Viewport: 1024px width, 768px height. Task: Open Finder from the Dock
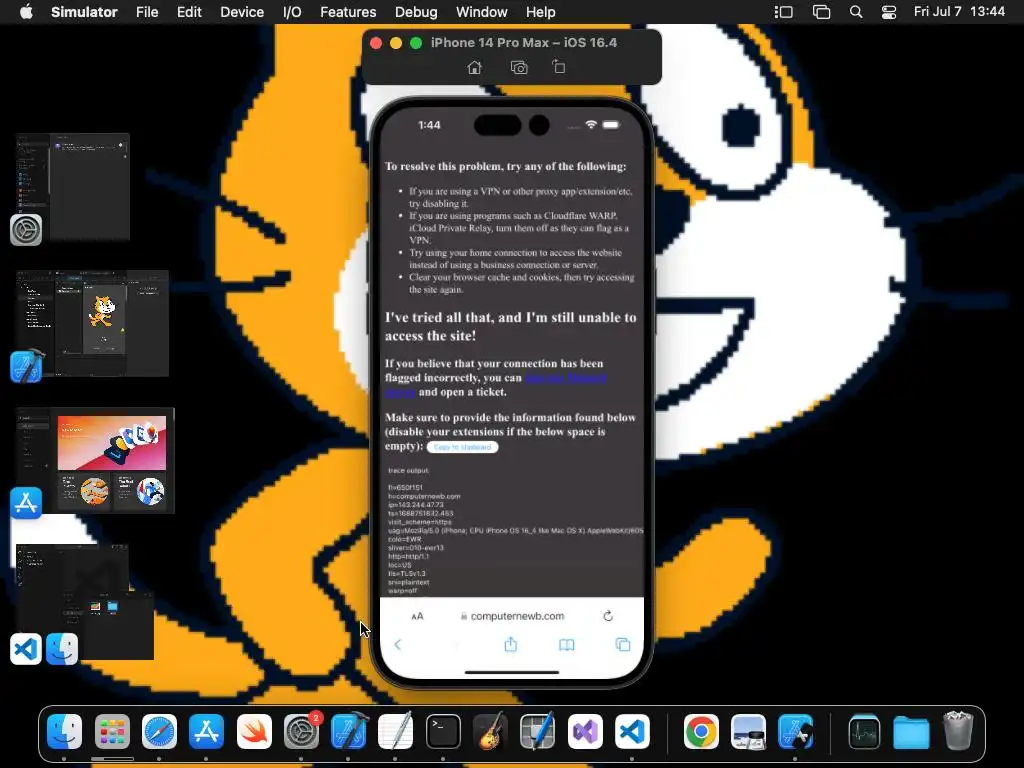(65, 731)
